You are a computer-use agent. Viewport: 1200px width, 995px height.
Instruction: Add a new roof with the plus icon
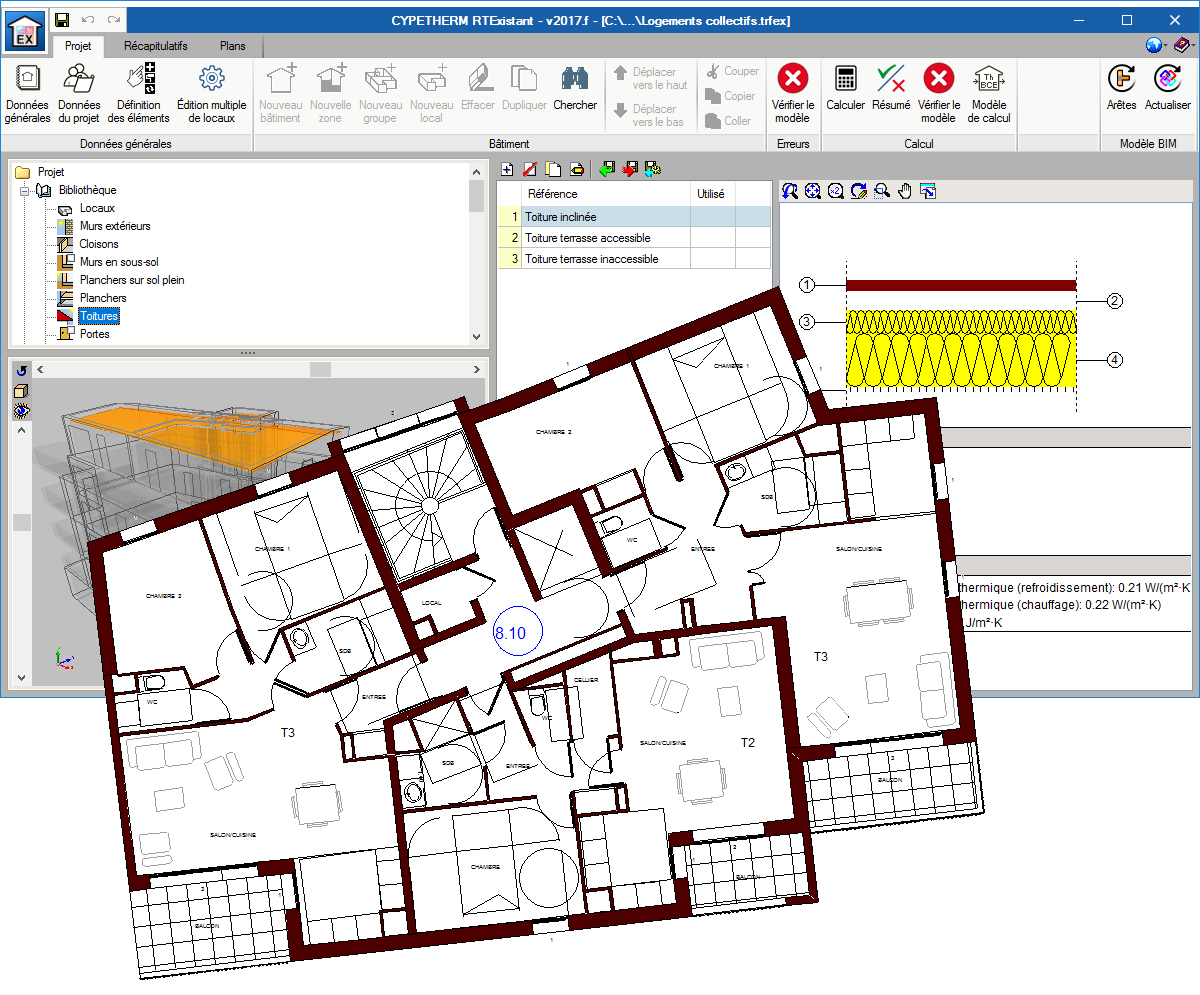click(x=507, y=169)
